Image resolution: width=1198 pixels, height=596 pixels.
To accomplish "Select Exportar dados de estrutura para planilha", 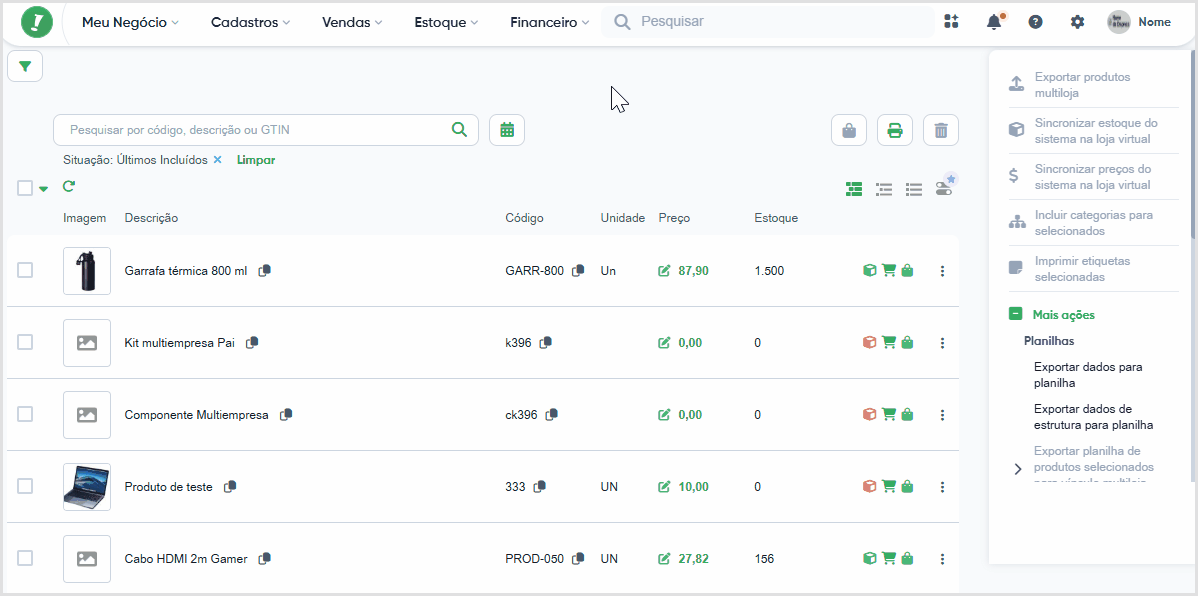I will [x=1093, y=416].
